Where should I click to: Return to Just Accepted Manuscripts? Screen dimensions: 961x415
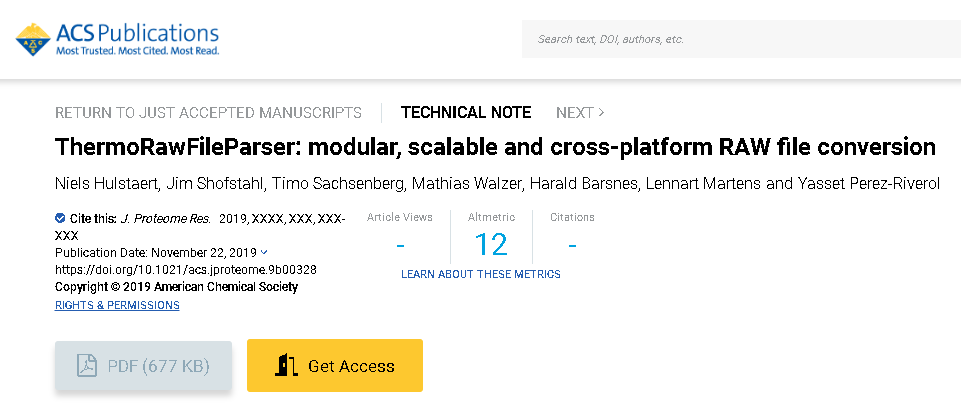pos(208,112)
